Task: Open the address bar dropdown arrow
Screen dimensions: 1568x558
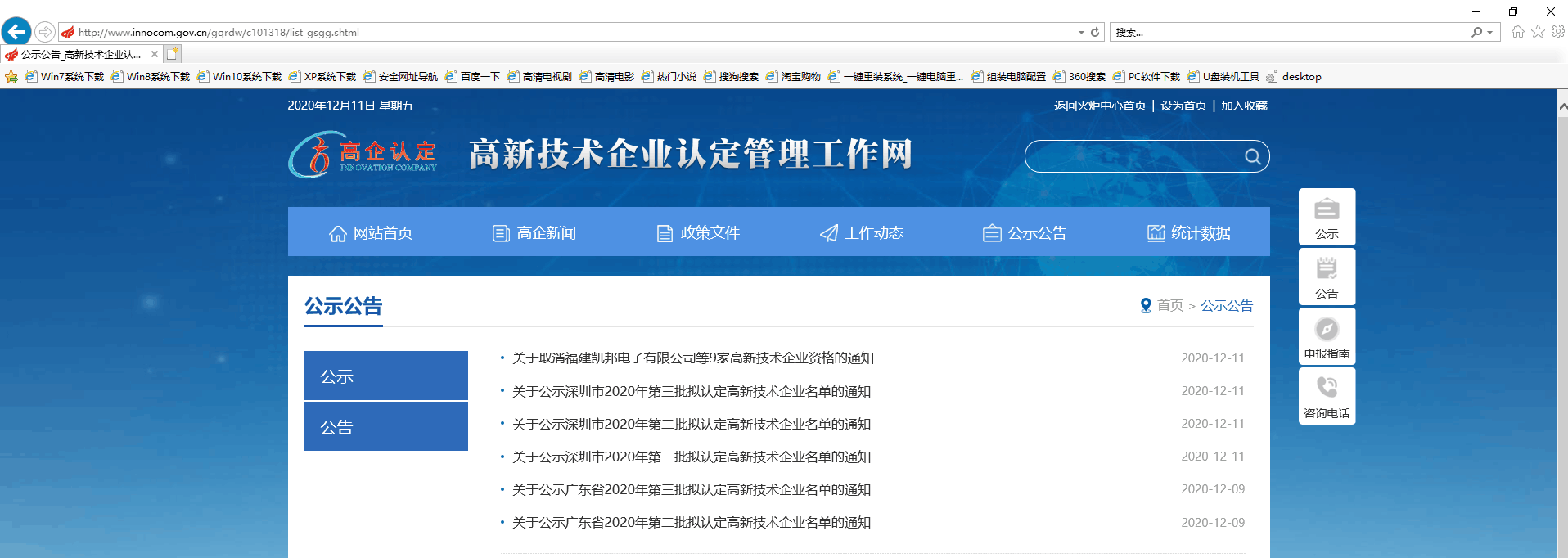Action: pyautogui.click(x=1081, y=32)
